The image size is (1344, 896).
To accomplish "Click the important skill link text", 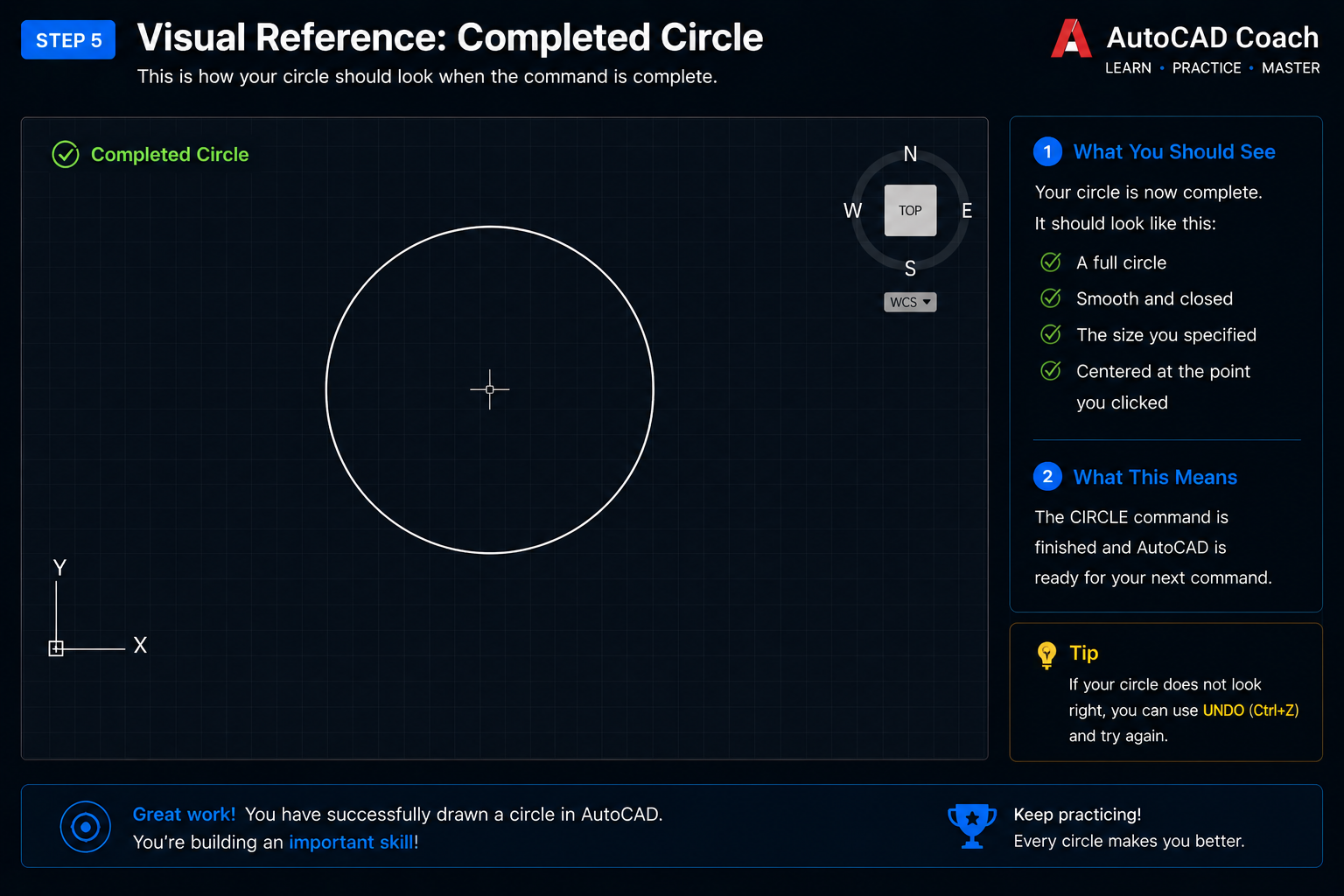I will coord(352,842).
